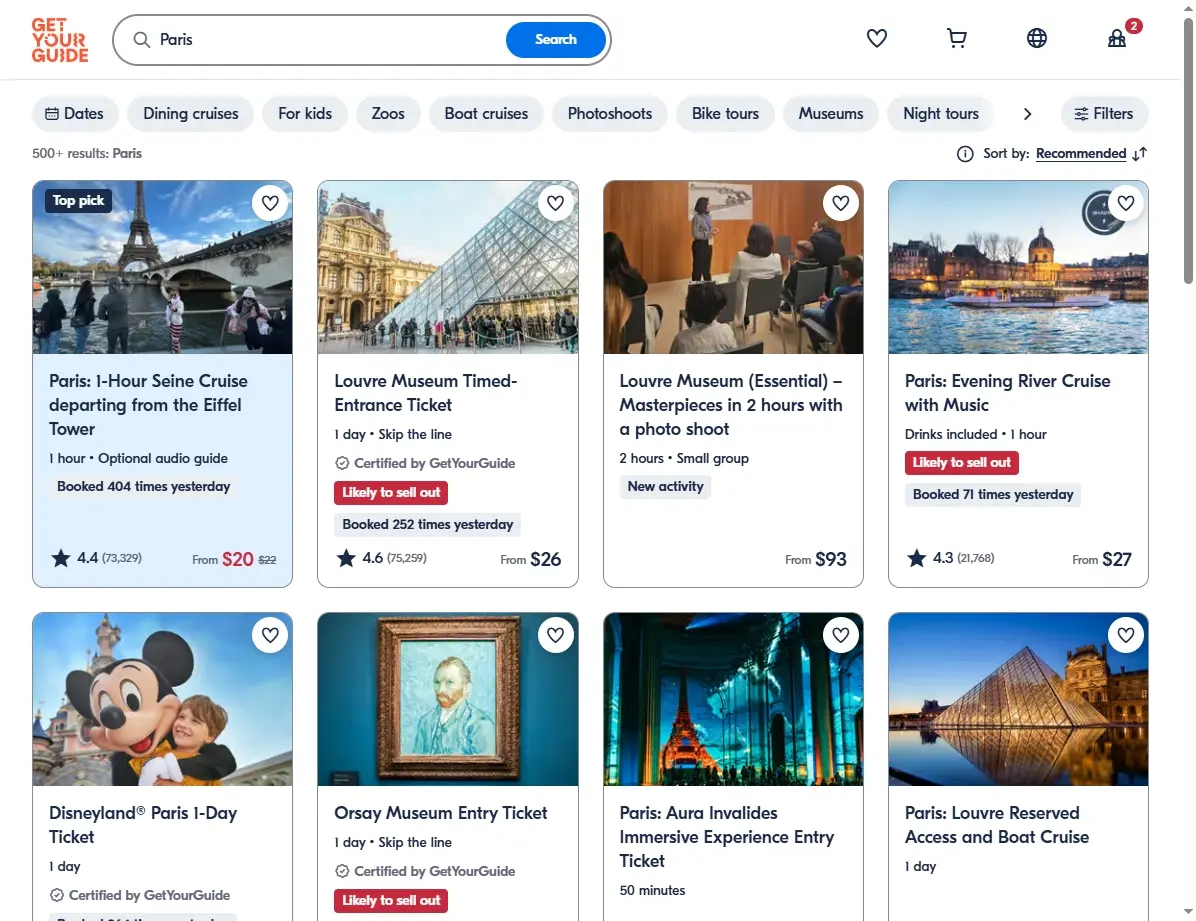Image resolution: width=1196 pixels, height=921 pixels.
Task: Open the Recommended sort dropdown
Action: [x=1081, y=153]
